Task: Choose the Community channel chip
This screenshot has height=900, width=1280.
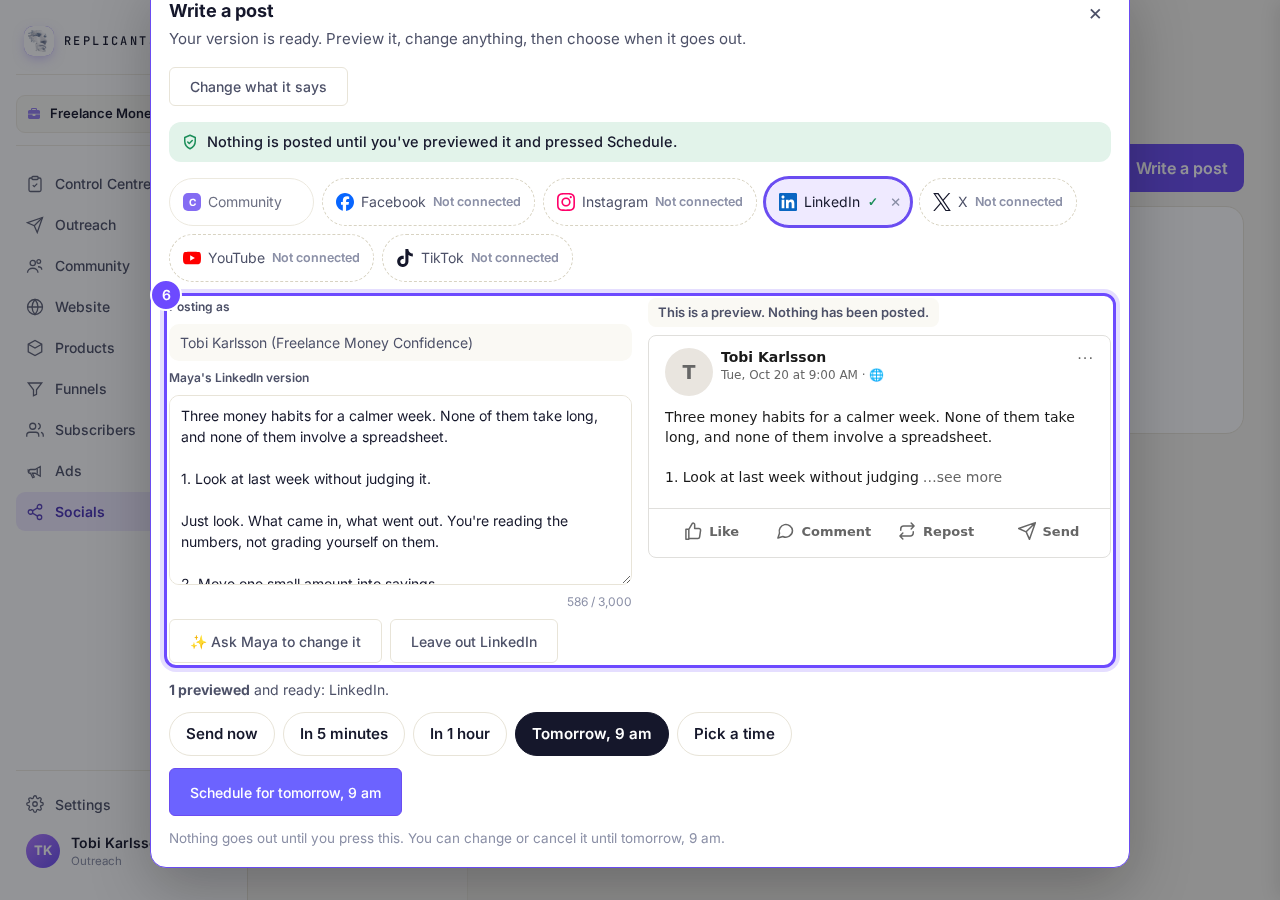Action: [x=241, y=202]
